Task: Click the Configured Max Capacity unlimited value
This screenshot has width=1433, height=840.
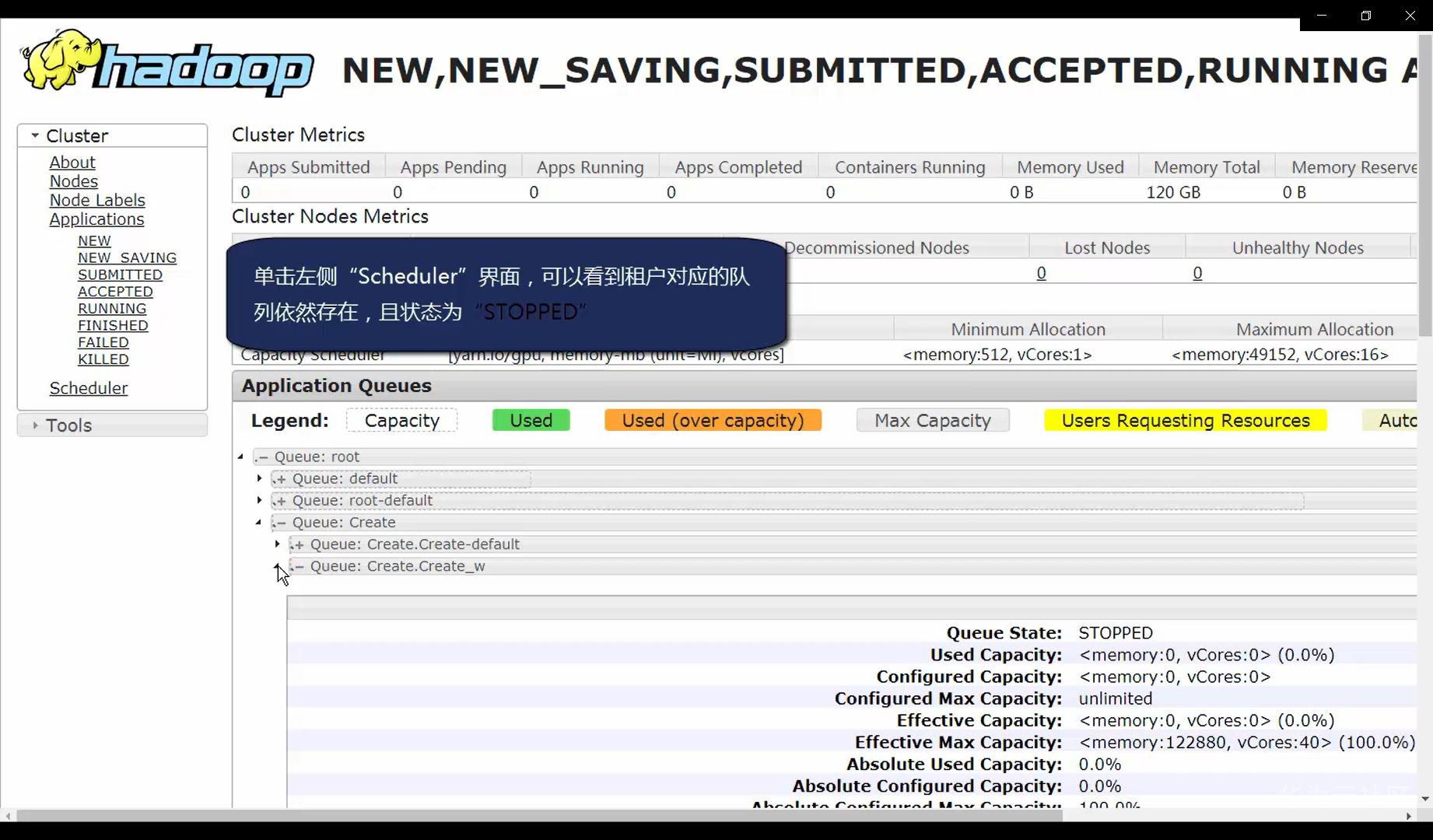Action: (x=1116, y=698)
